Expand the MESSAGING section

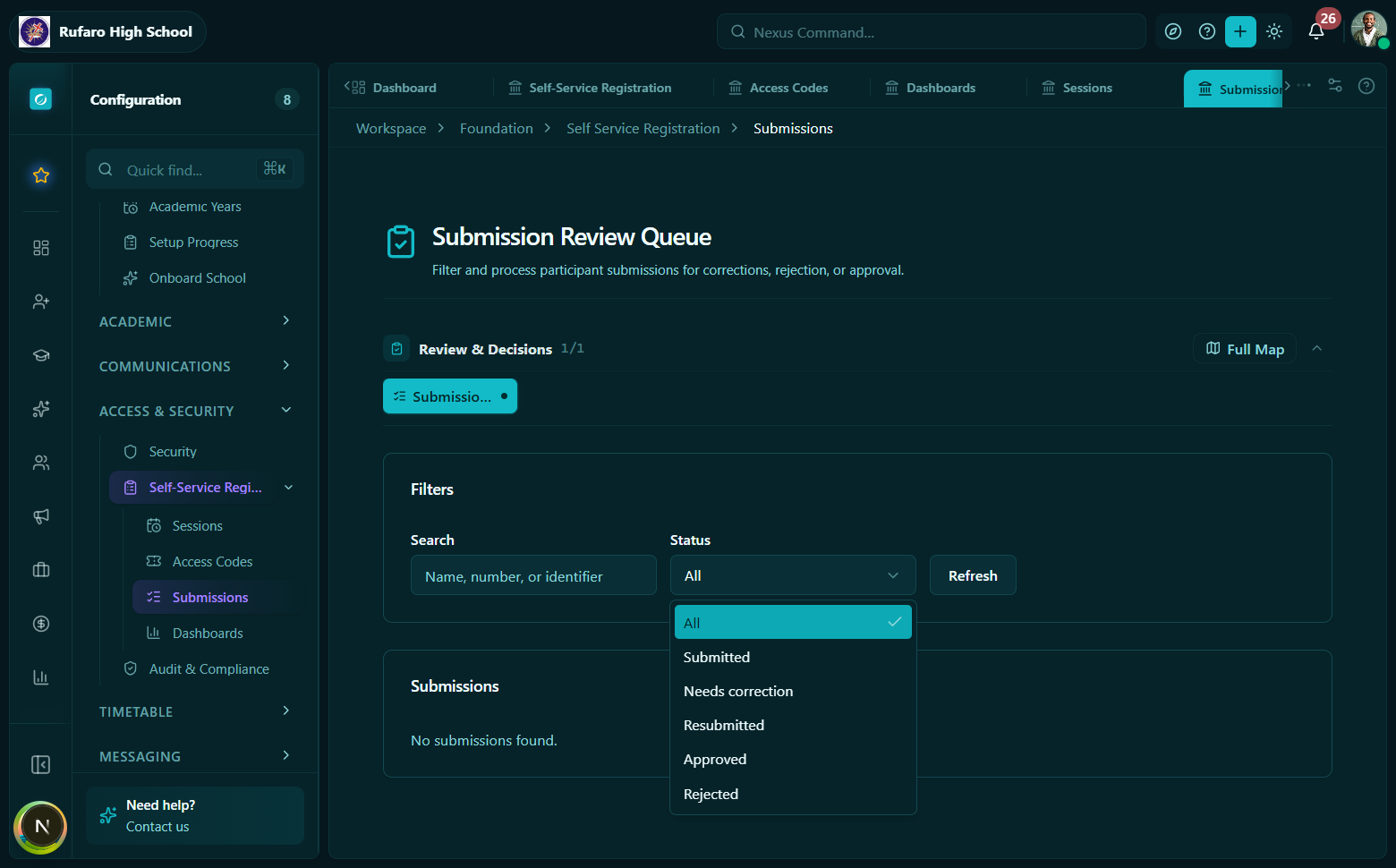pos(195,756)
